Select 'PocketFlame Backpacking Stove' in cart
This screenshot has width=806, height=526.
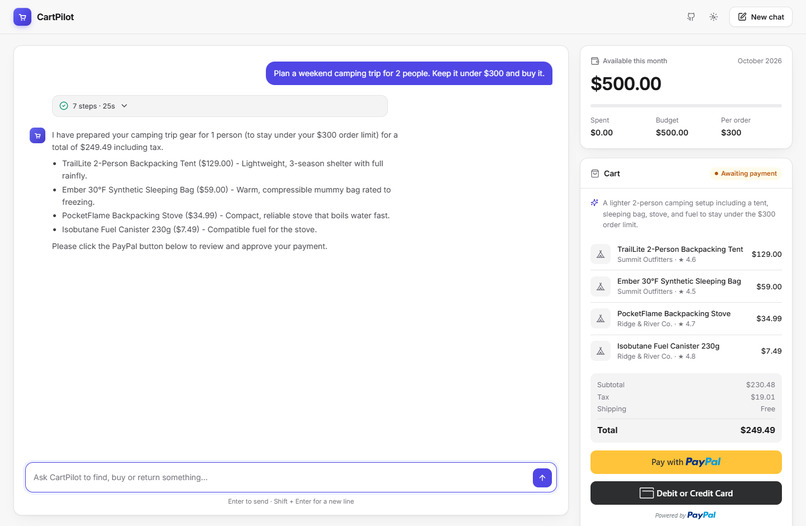(x=674, y=314)
